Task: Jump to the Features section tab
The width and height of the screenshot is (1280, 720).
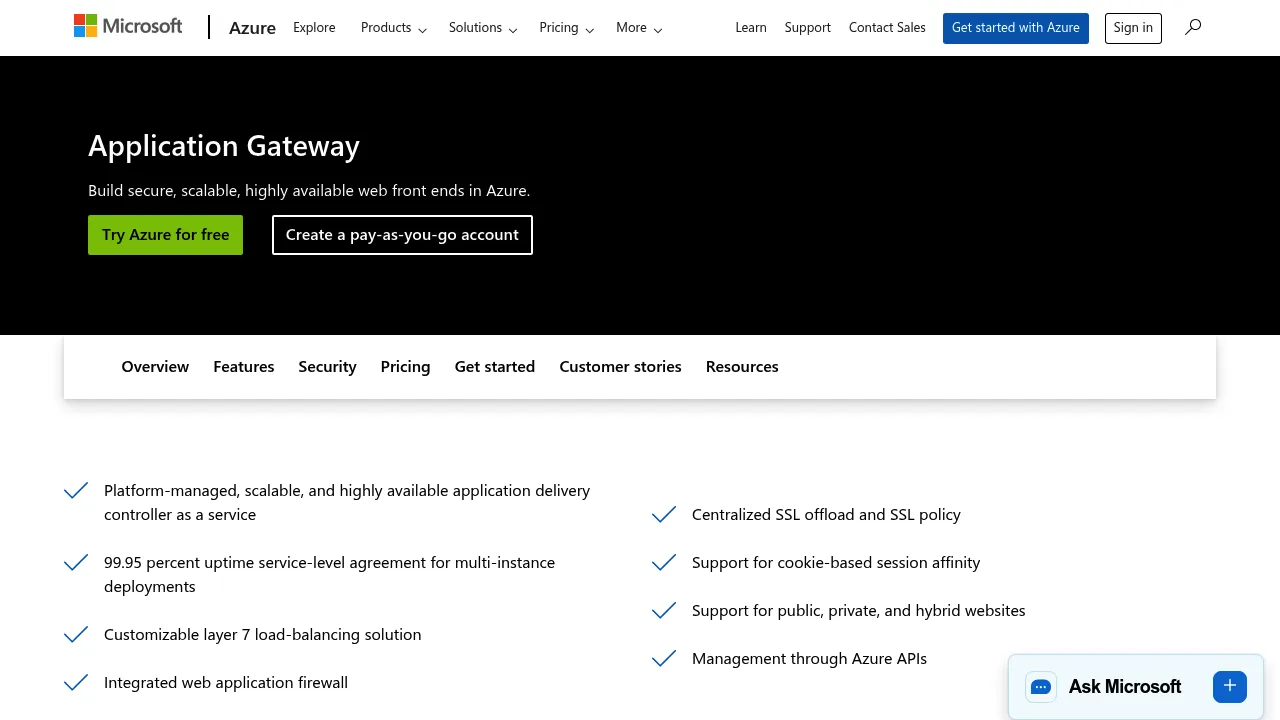Action: pos(244,367)
